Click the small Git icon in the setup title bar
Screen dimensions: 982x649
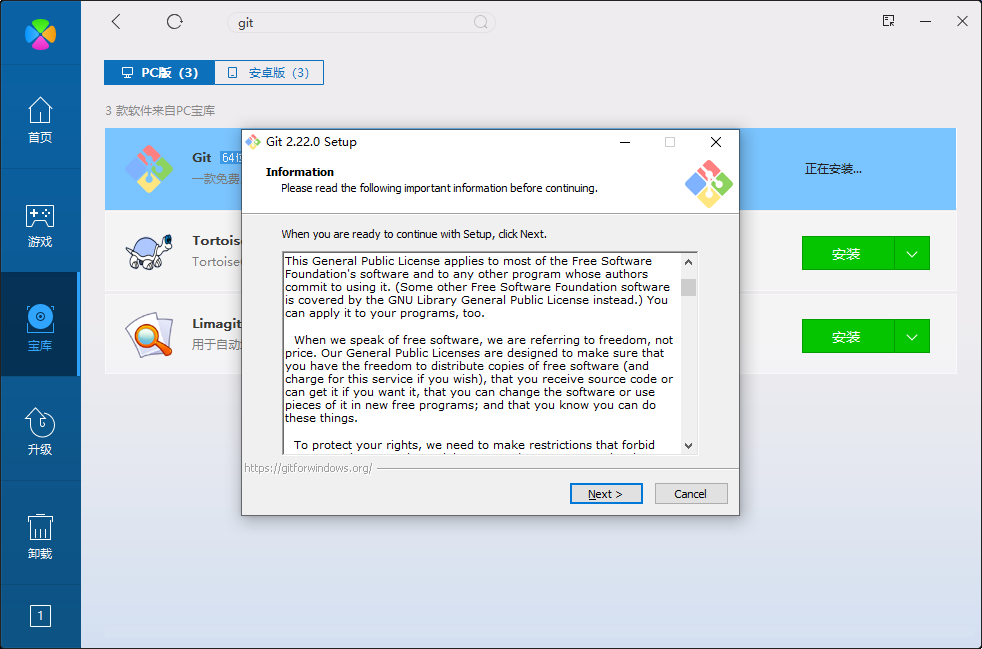253,142
